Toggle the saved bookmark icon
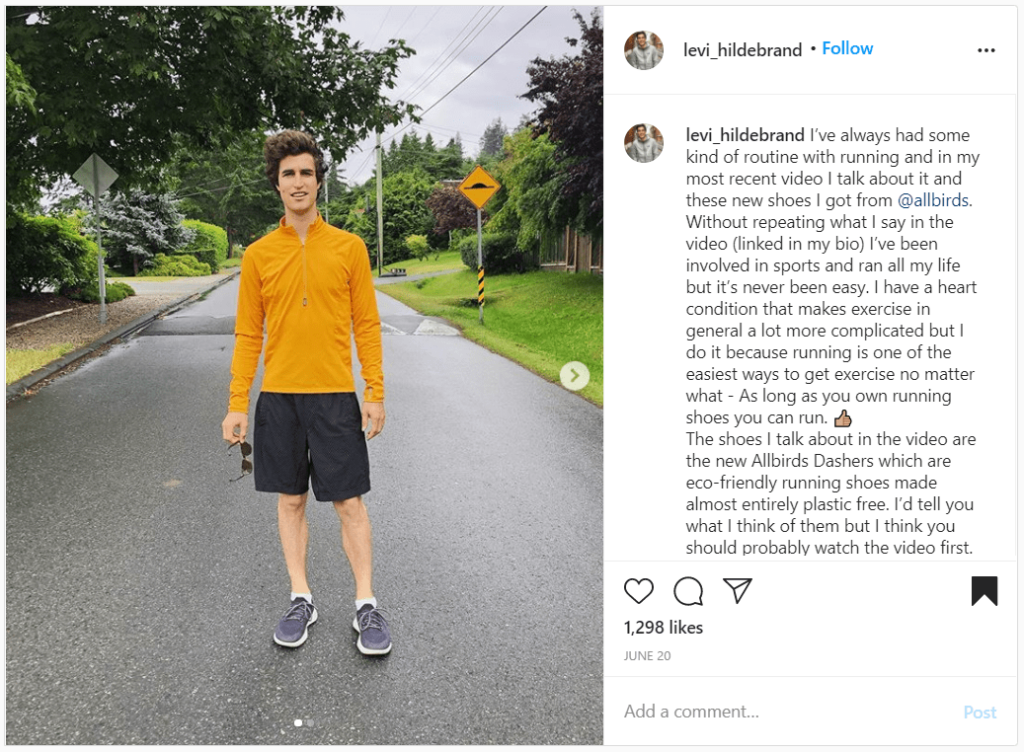The width and height of the screenshot is (1024, 752). pos(984,591)
